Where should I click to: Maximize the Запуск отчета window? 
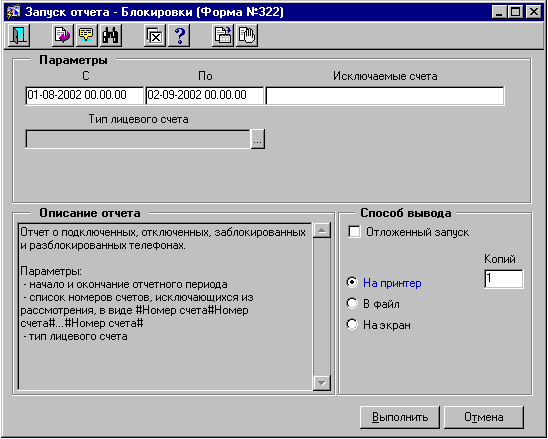(x=515, y=12)
